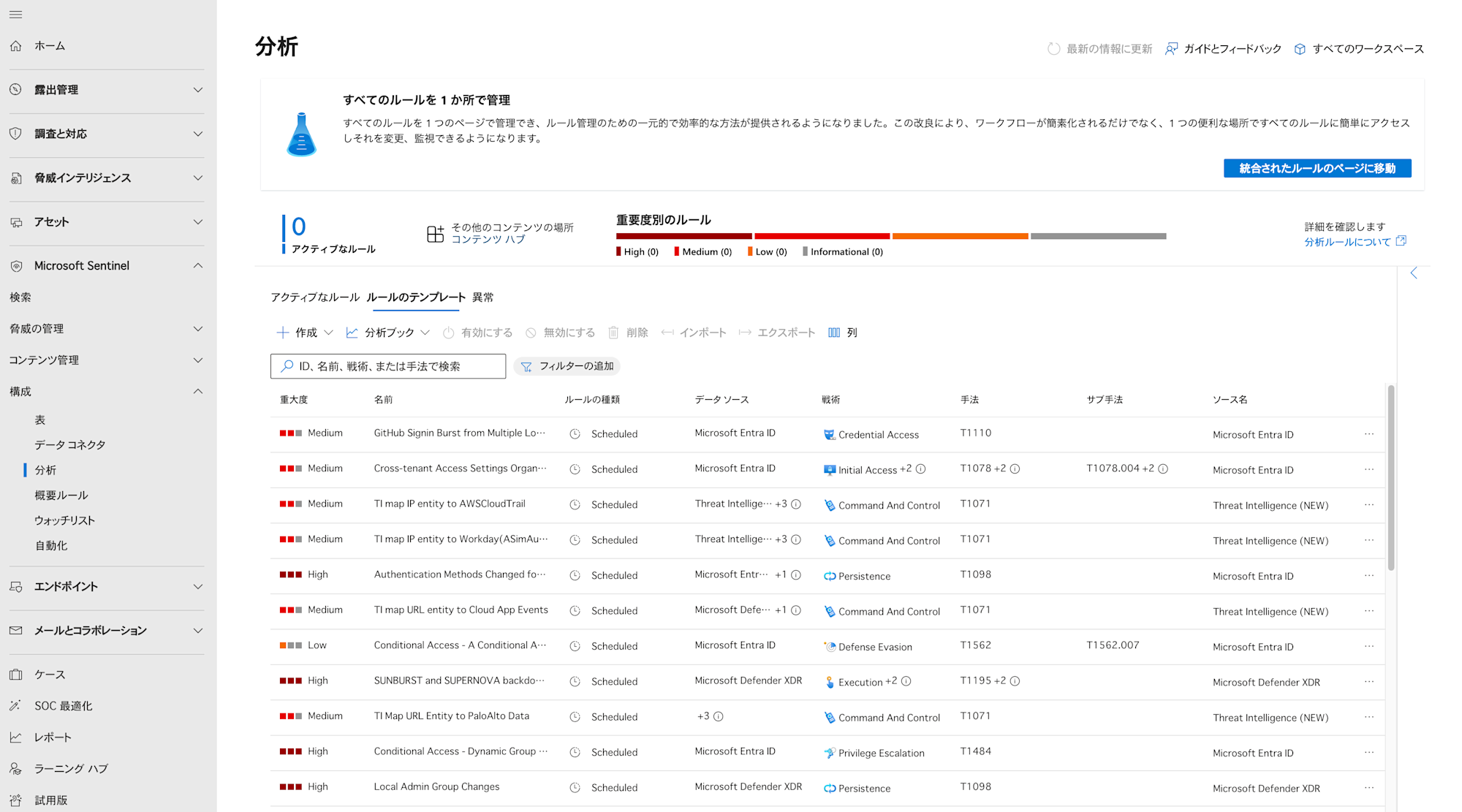
Task: Open すべてのワークスペース selector
Action: coord(1359,49)
